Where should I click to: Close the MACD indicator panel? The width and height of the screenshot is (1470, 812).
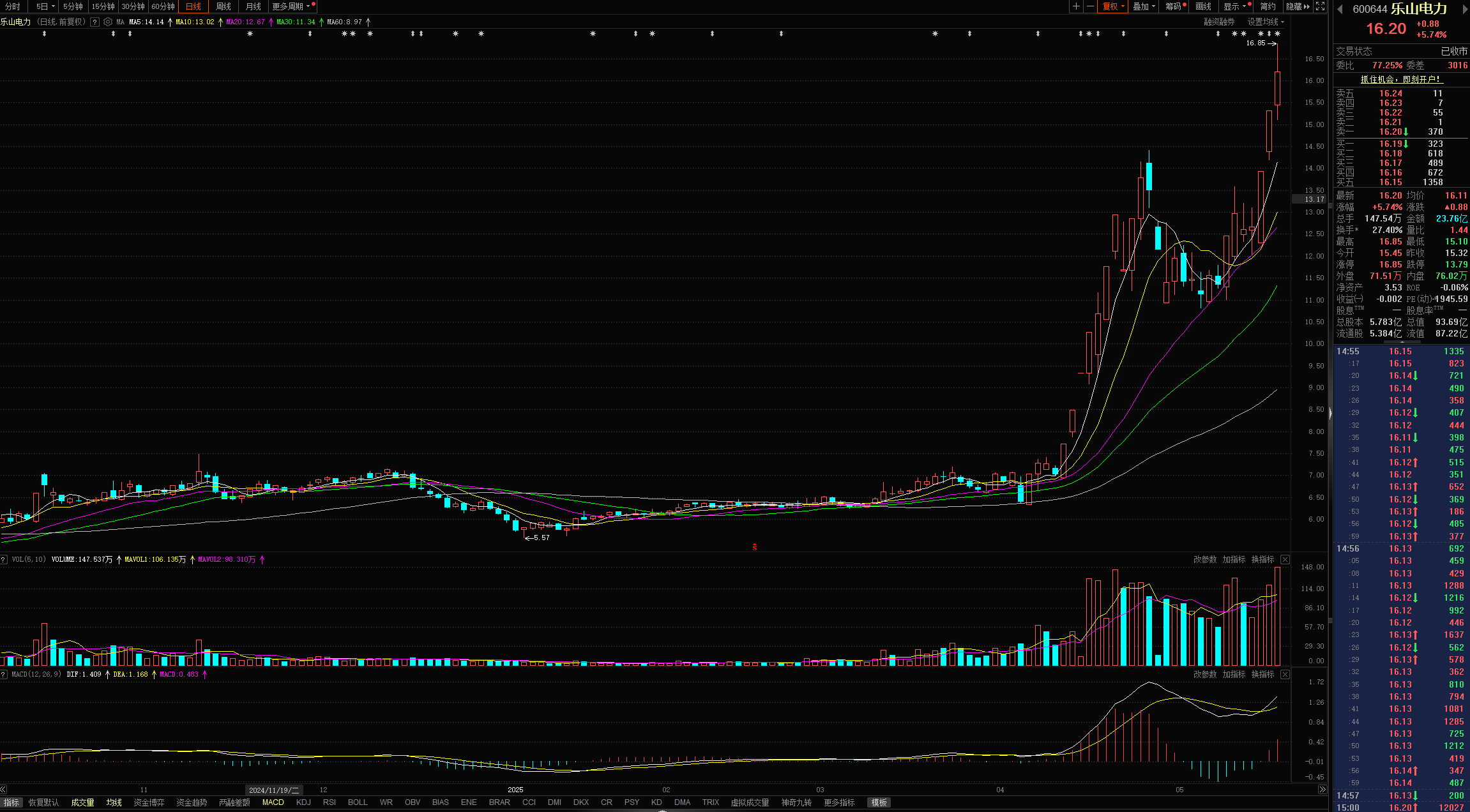(1285, 674)
